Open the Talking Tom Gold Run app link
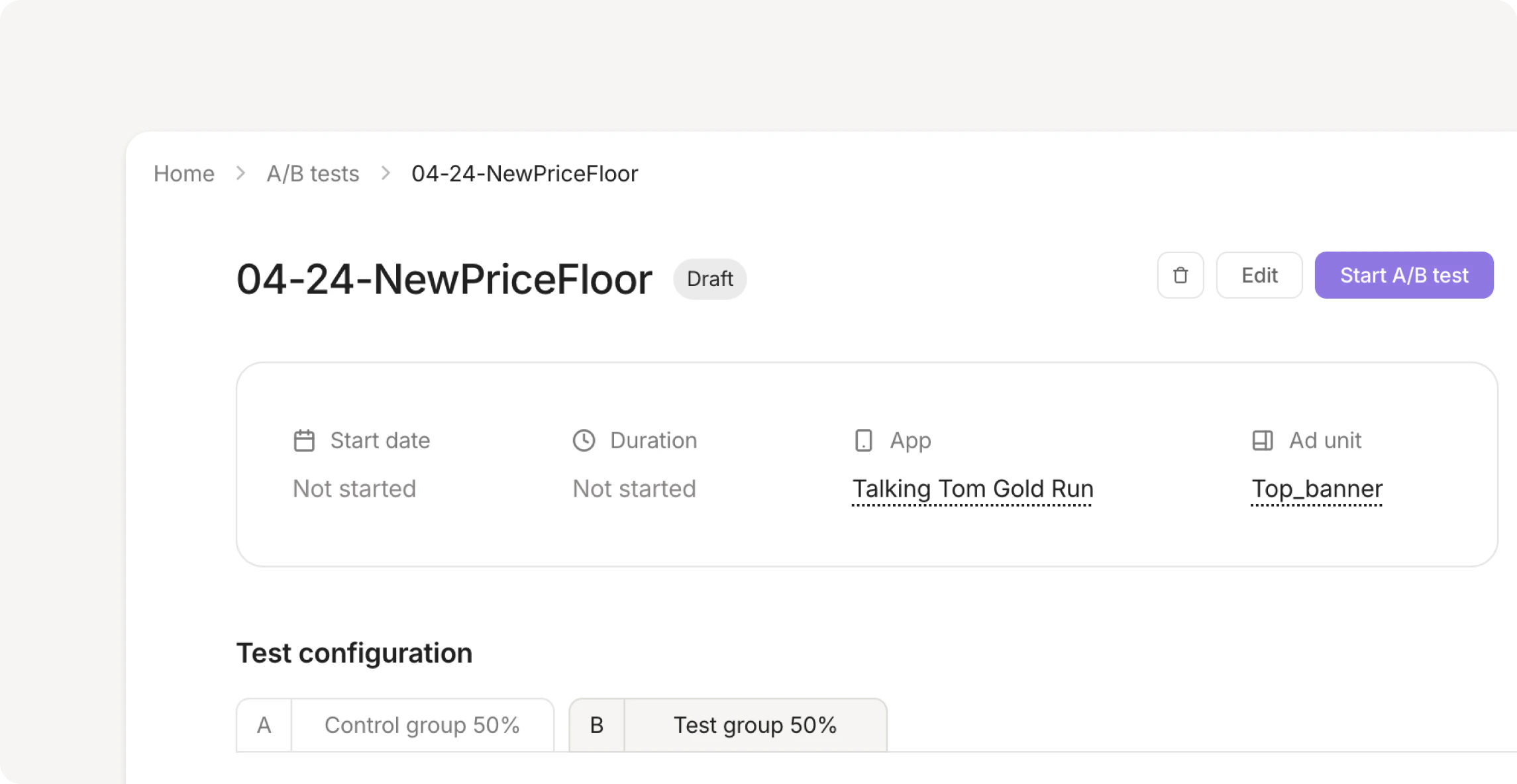 pos(972,489)
